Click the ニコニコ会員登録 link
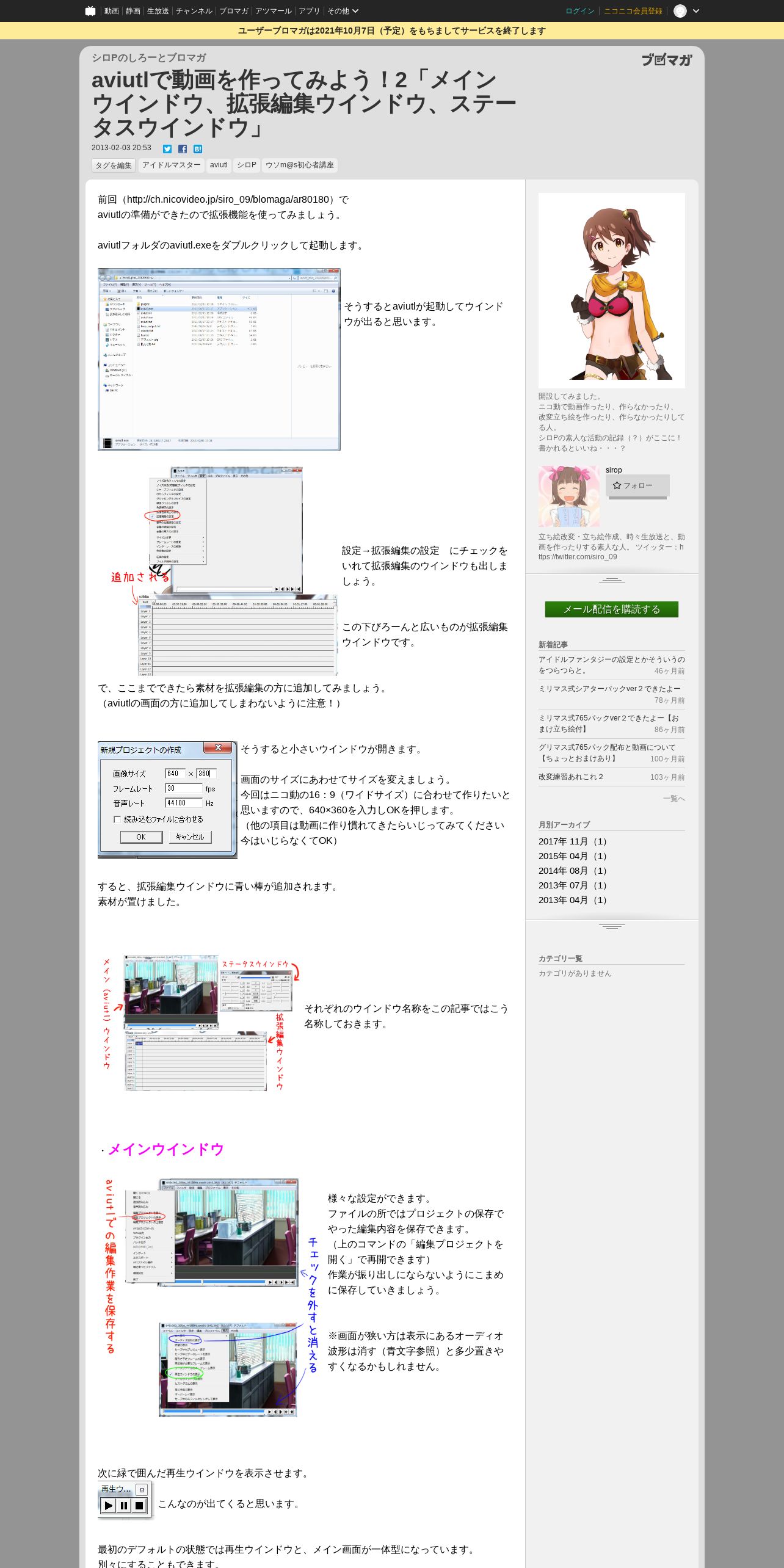Viewport: 784px width, 1568px height. (x=633, y=11)
